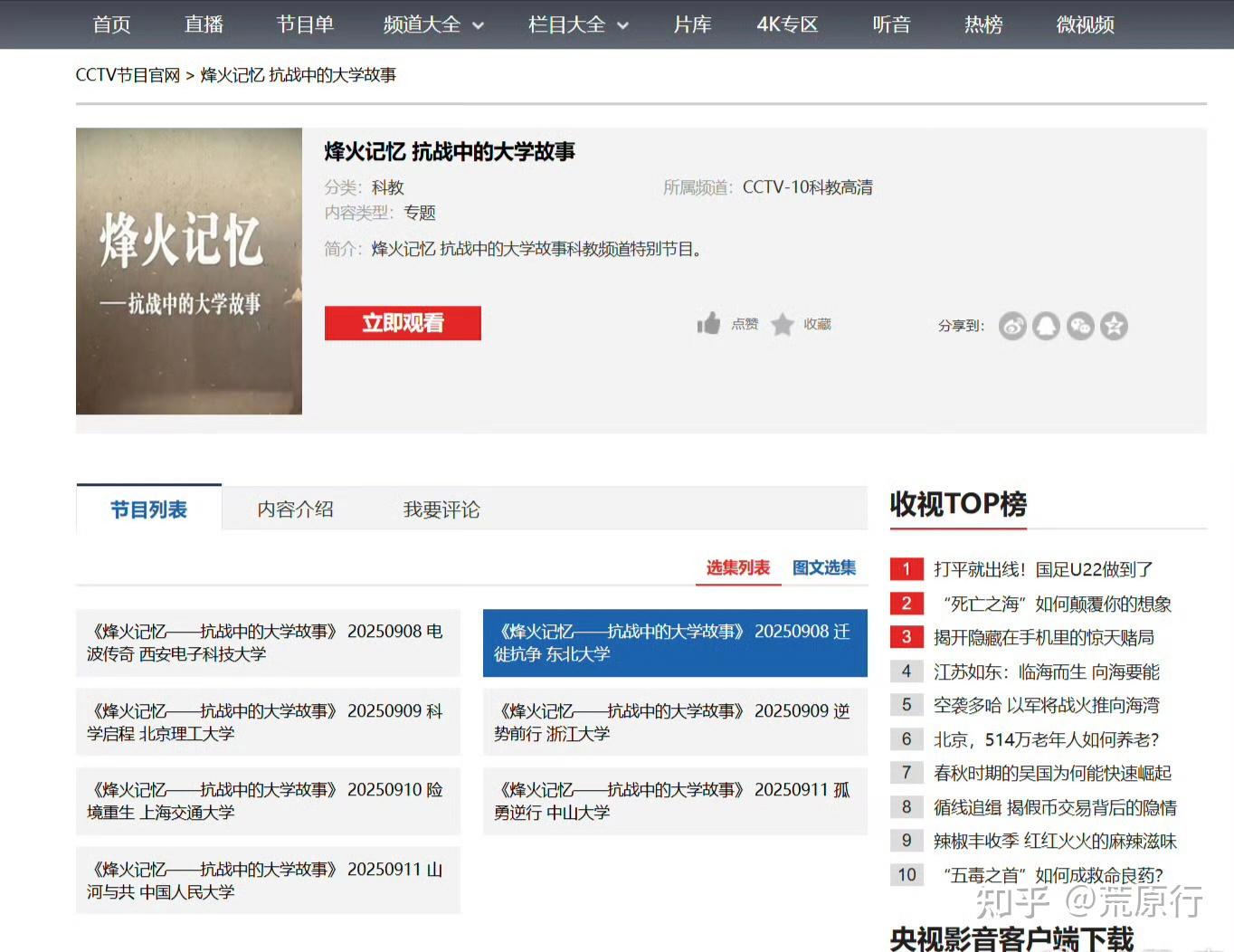Click the 烽火记忆 抗战中的大学故事 title heading
The height and width of the screenshot is (952, 1234).
(450, 151)
